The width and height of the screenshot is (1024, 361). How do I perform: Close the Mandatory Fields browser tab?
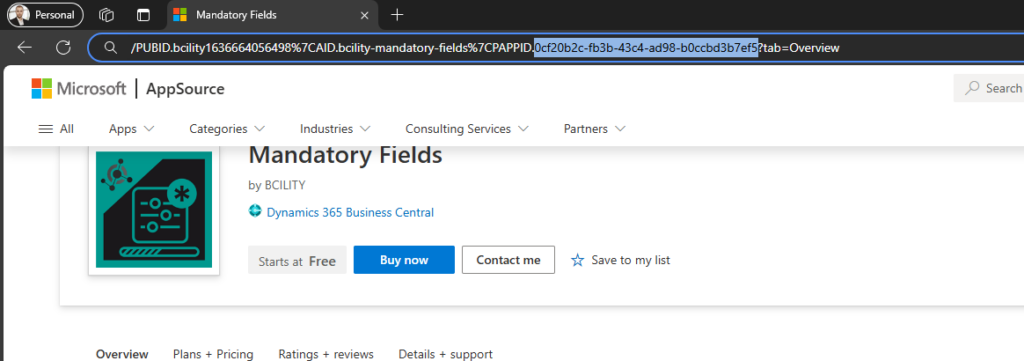[x=365, y=14]
